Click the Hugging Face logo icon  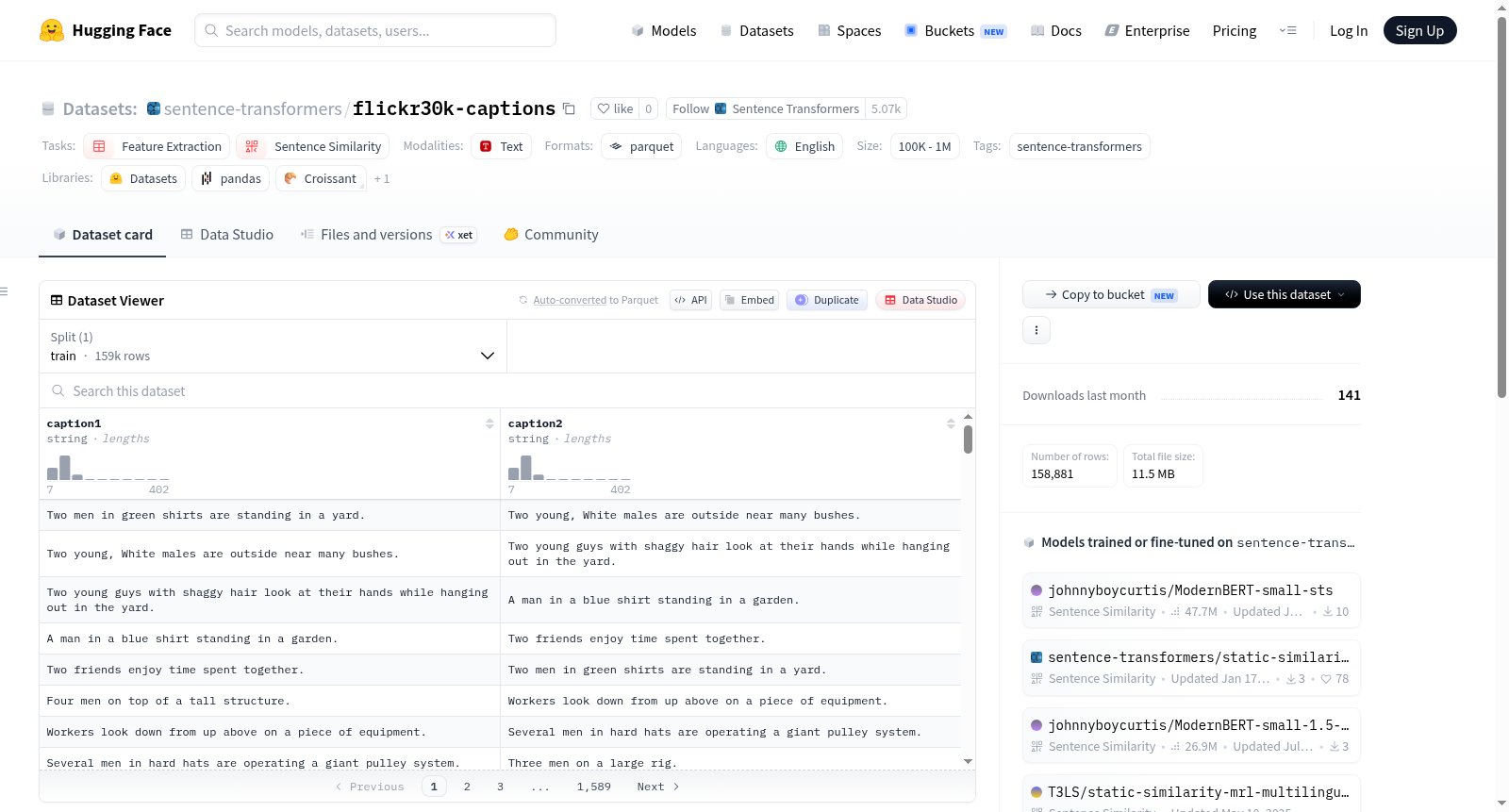coord(52,30)
